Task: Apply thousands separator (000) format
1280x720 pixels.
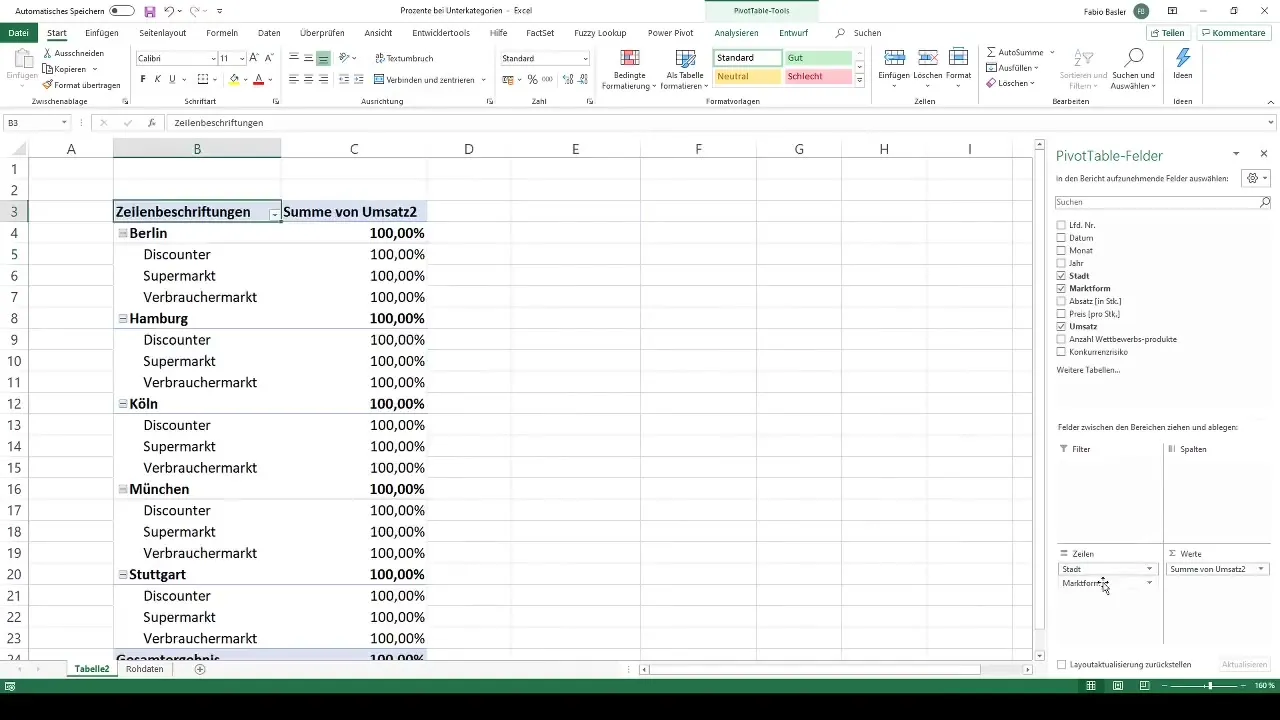Action: (547, 79)
